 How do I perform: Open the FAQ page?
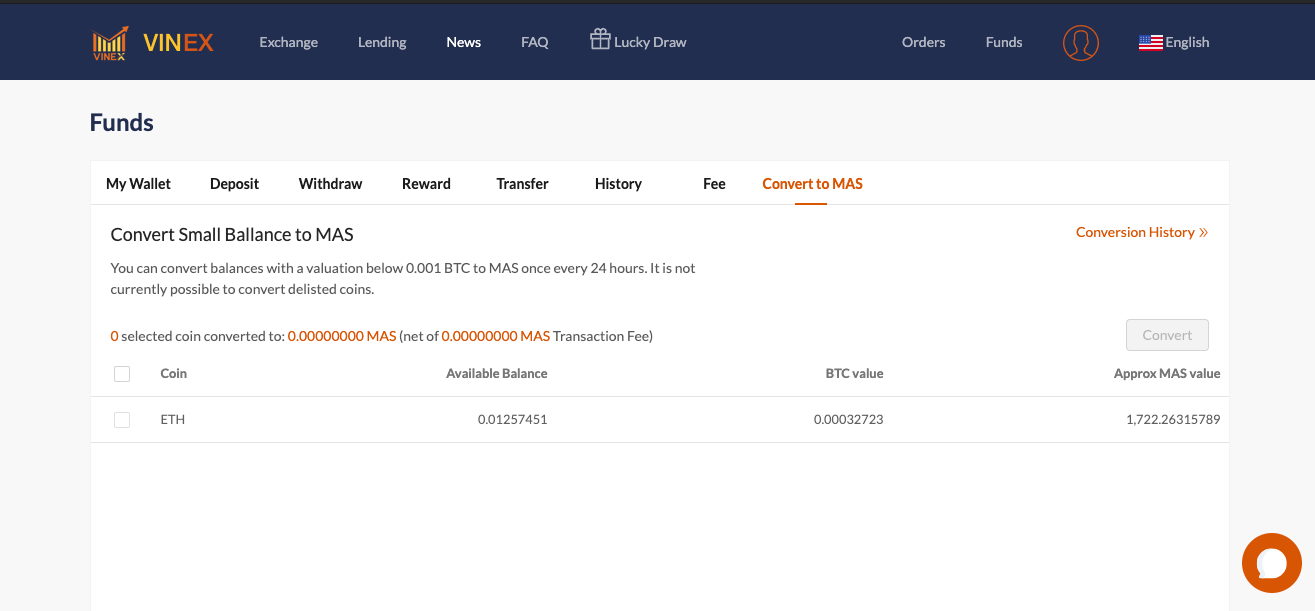tap(535, 42)
